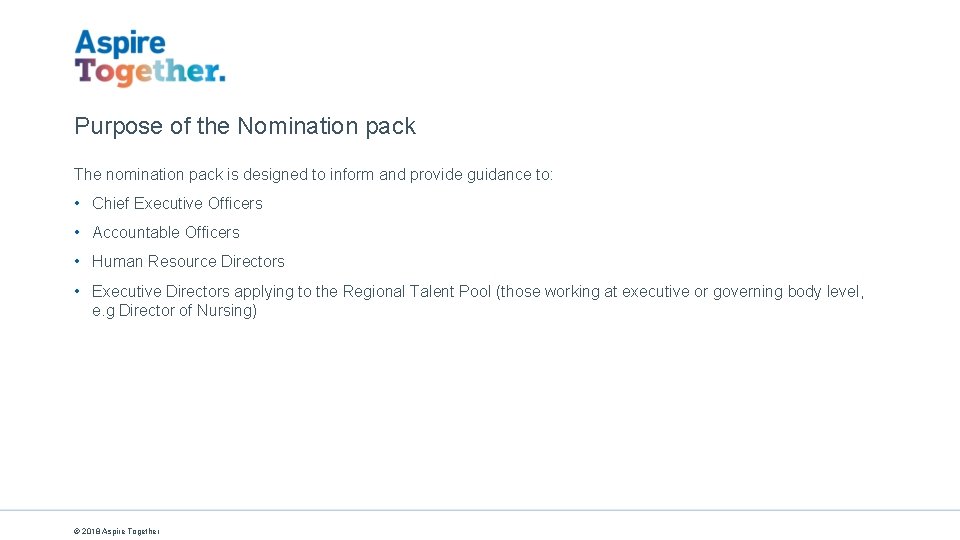Click the "e.g Director of Nursing" line
The height and width of the screenshot is (540, 960).
(174, 310)
